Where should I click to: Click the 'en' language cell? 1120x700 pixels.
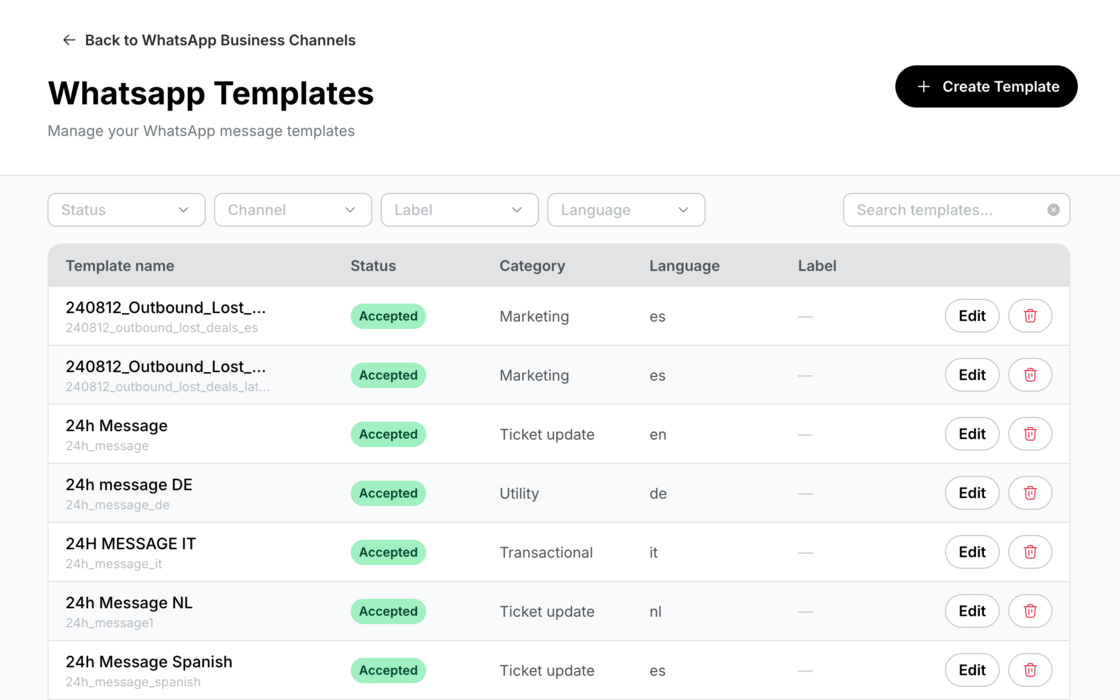pyautogui.click(x=658, y=434)
